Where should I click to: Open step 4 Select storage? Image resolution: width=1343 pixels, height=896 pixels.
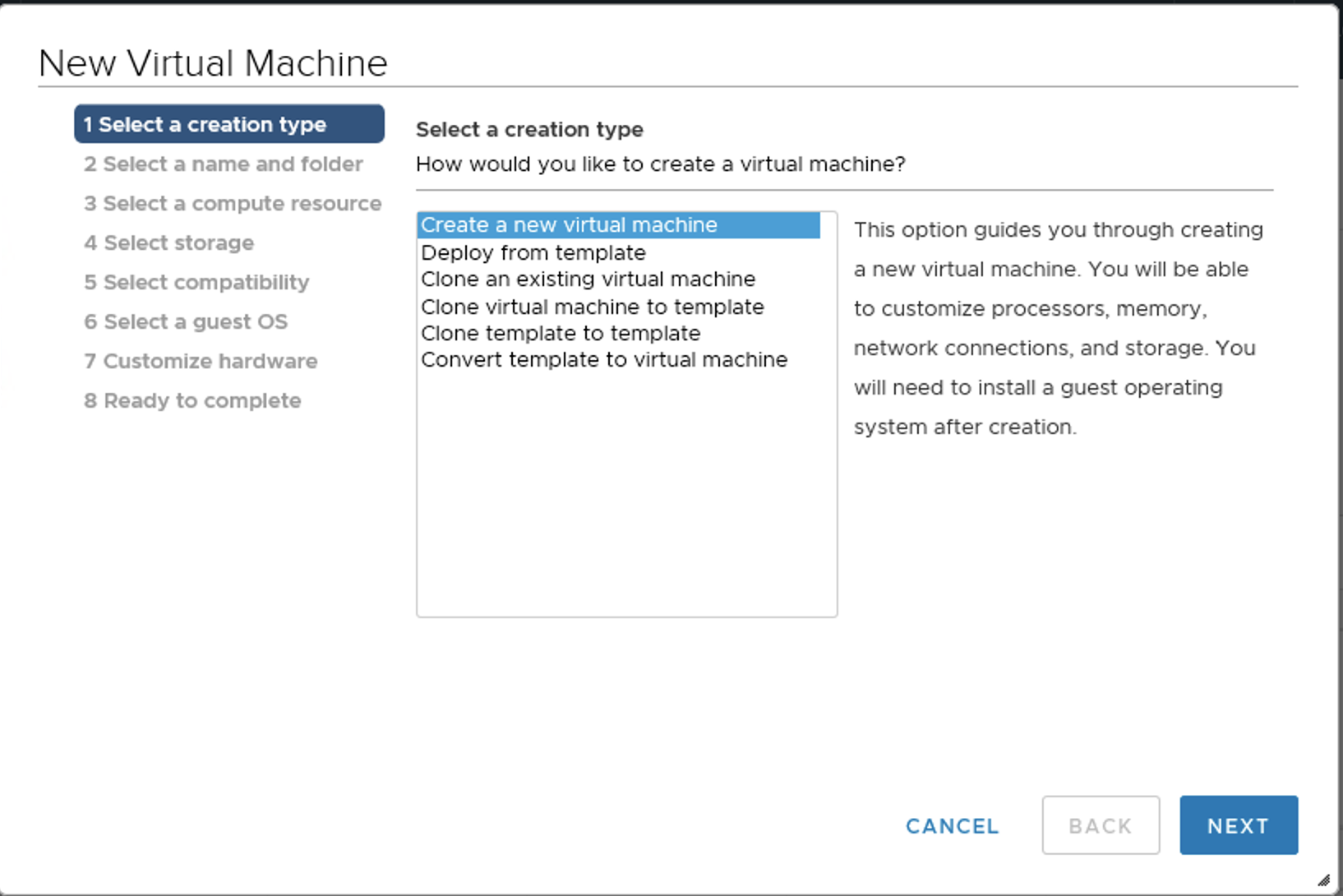click(x=169, y=242)
